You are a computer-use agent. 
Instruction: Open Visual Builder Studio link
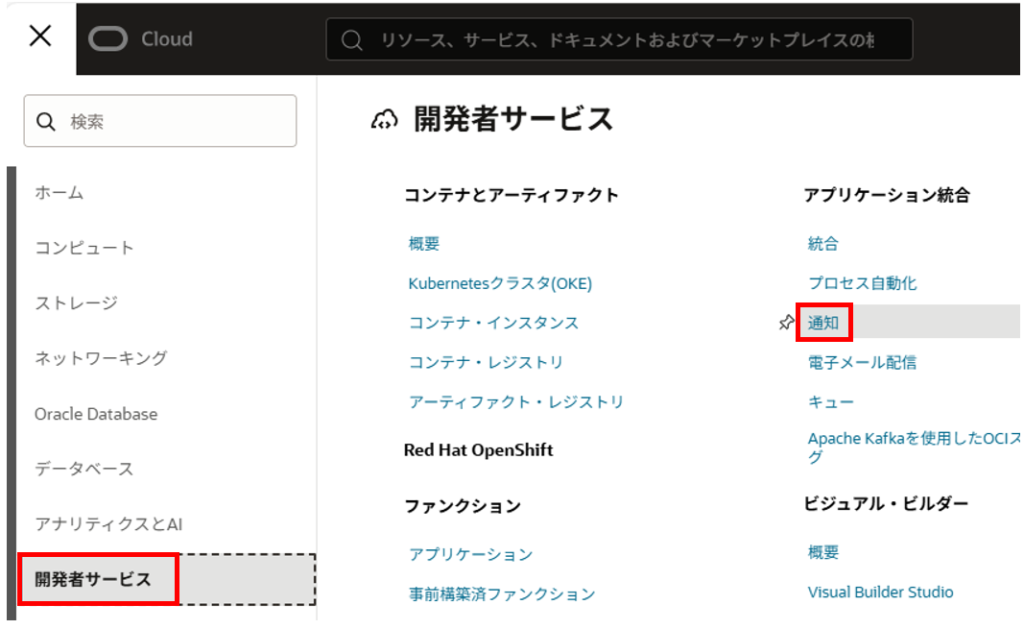pos(880,592)
